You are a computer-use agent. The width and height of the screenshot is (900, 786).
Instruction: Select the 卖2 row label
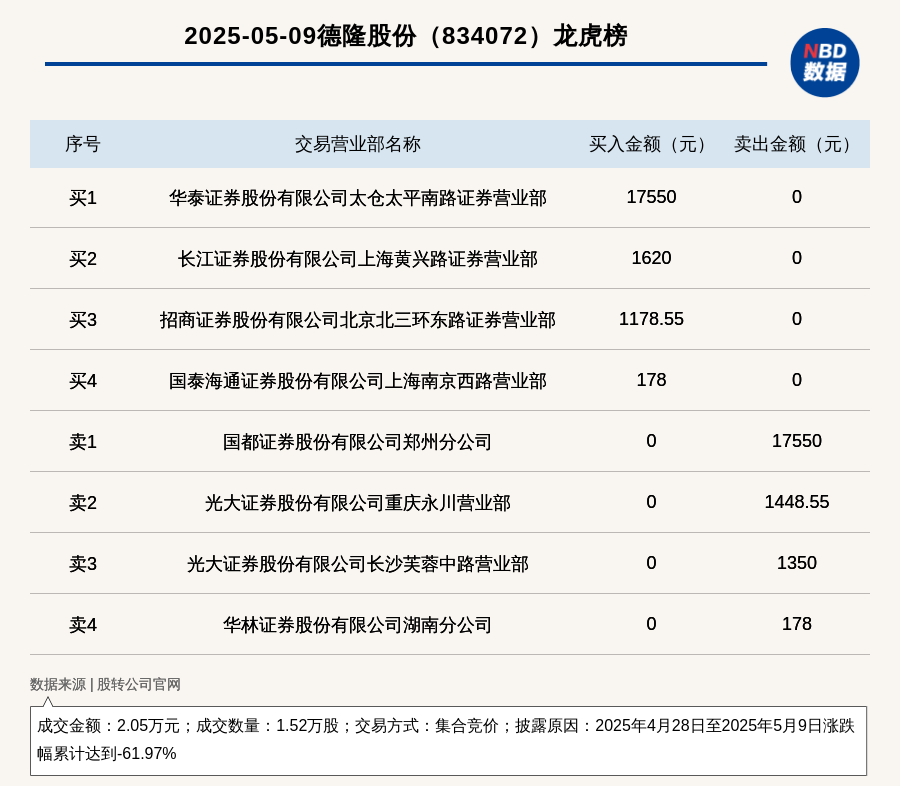point(83,503)
